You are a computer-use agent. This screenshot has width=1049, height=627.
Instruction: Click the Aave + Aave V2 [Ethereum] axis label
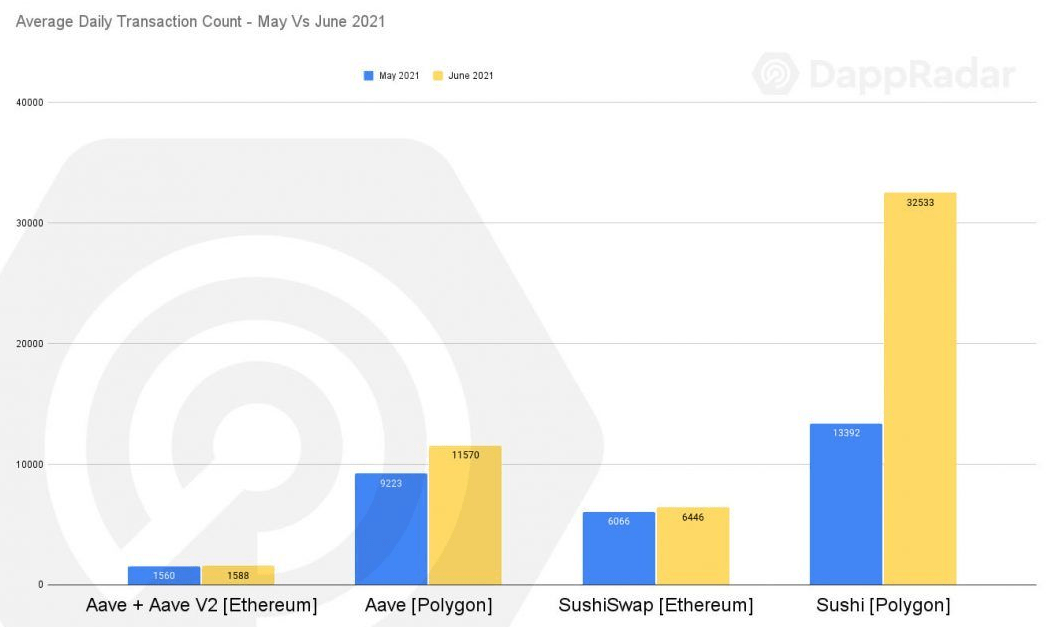coord(201,605)
